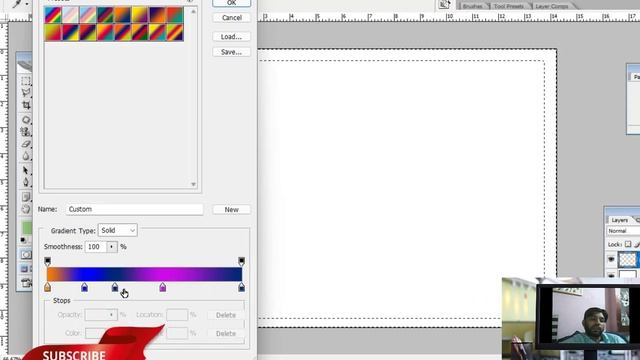Confirm with the OK button
Viewport: 640px width, 360px height.
(231, 3)
